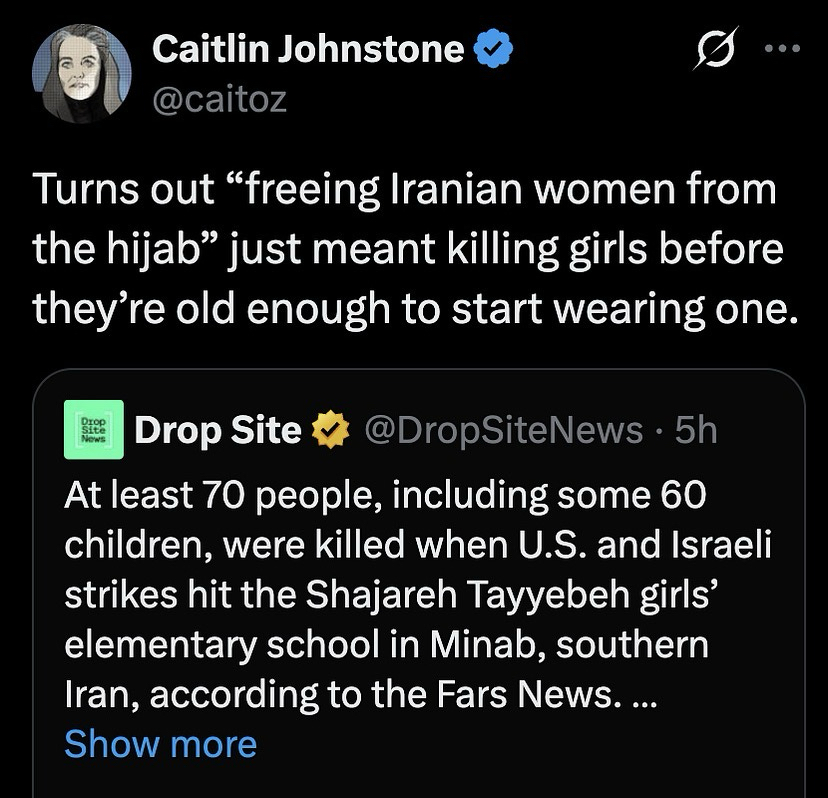This screenshot has width=828, height=798.
Task: Click the "they're old enough" tweet line
Action: pyautogui.click(x=415, y=307)
